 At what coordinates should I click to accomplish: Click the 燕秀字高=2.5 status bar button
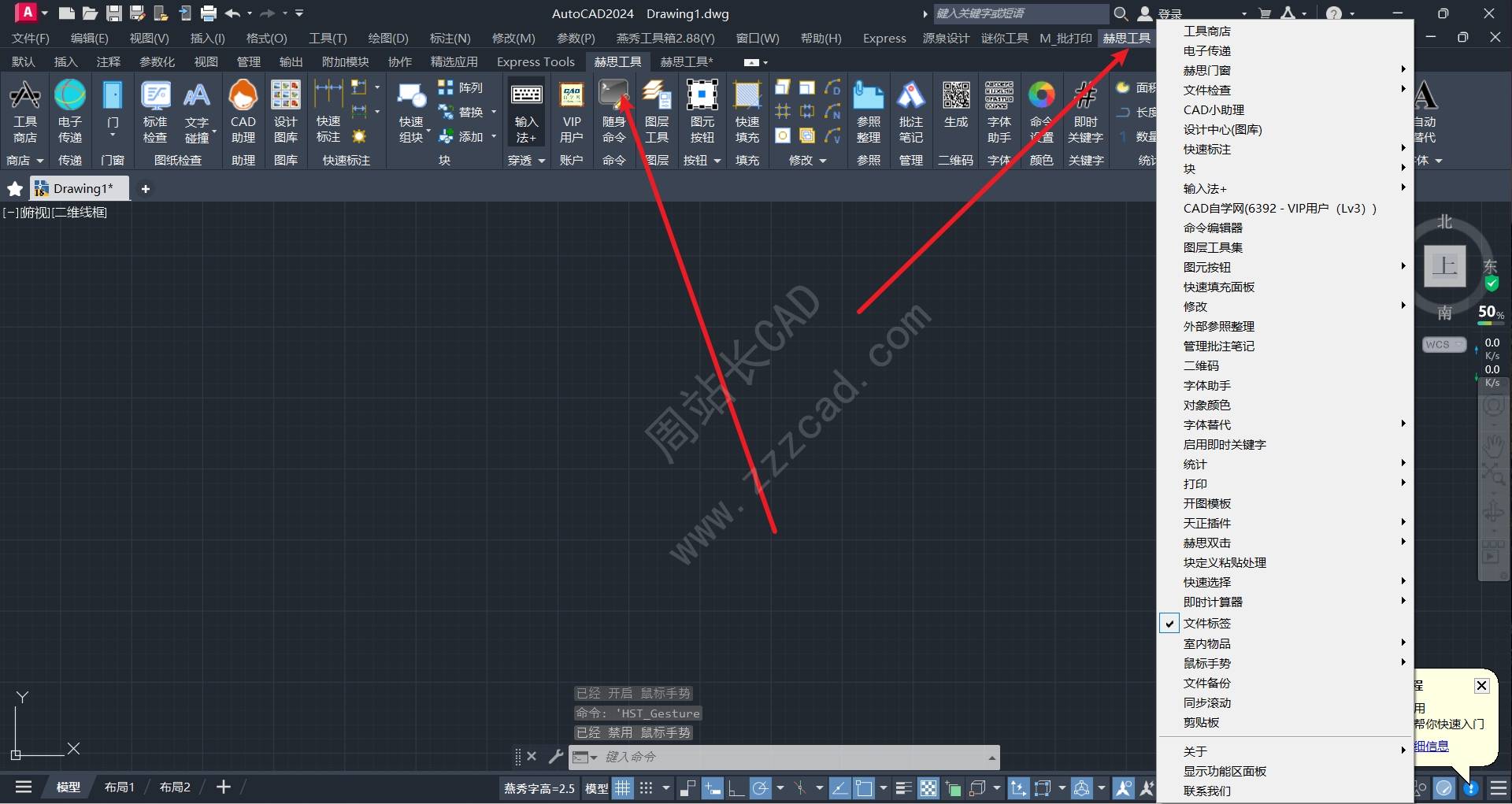[x=539, y=788]
